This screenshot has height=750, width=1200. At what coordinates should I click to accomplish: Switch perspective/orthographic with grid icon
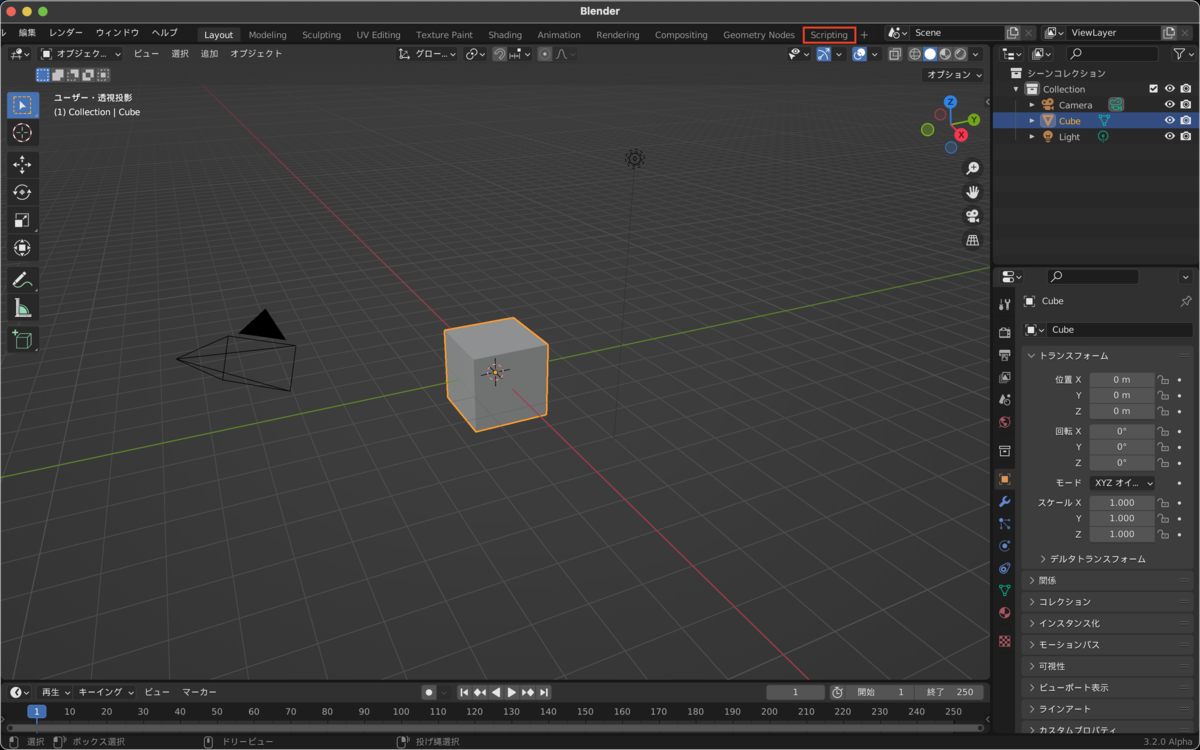(x=972, y=241)
